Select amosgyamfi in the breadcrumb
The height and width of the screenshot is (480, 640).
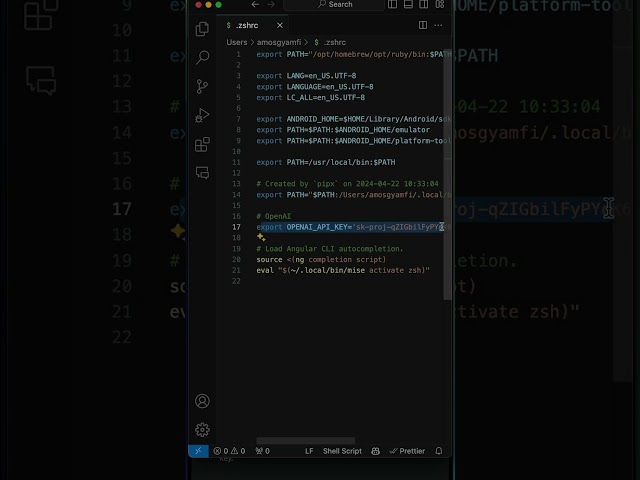tap(279, 42)
